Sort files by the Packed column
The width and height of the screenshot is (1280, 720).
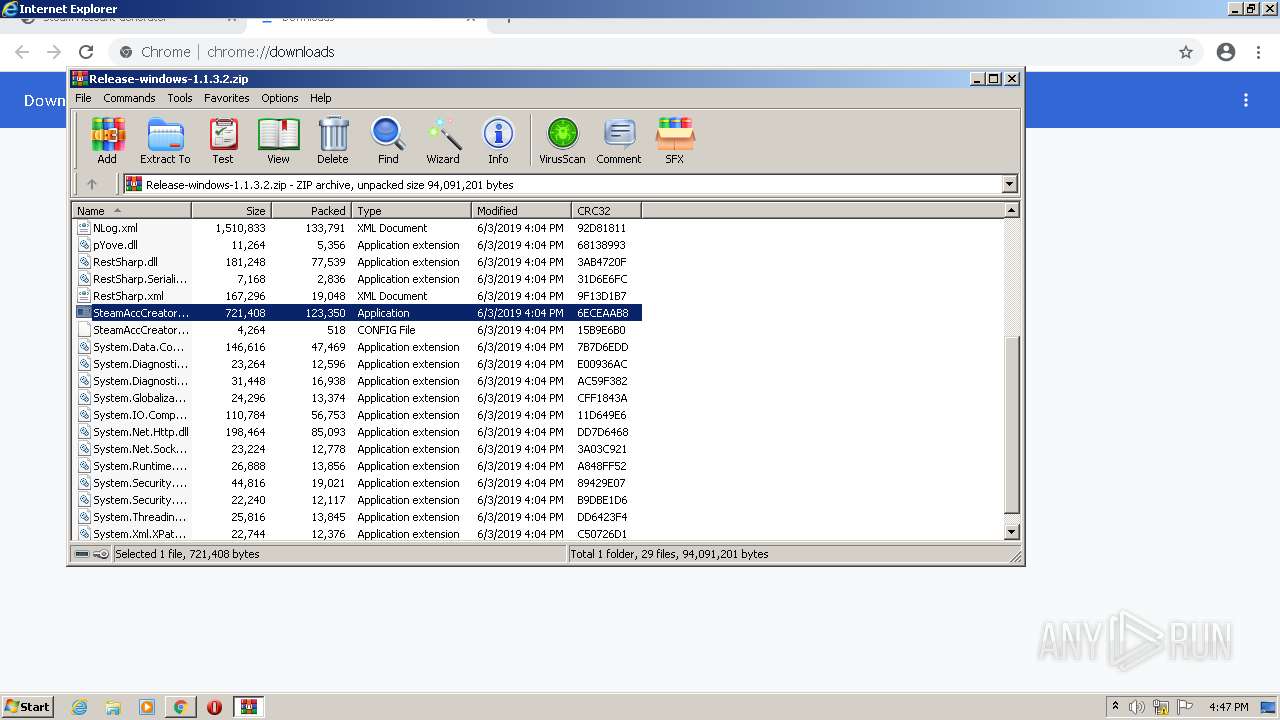click(311, 211)
